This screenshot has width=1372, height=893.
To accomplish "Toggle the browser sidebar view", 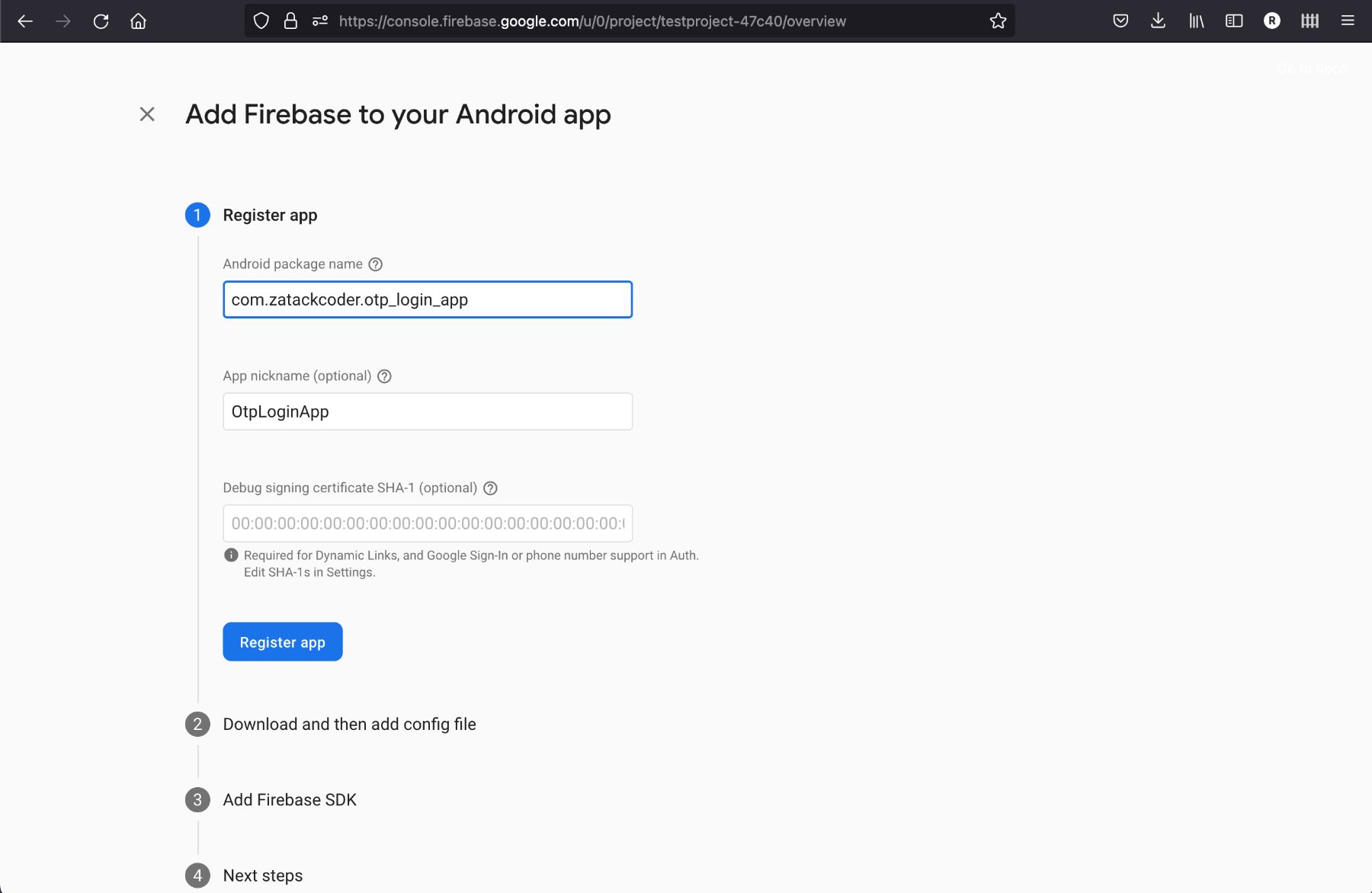I will [x=1234, y=21].
